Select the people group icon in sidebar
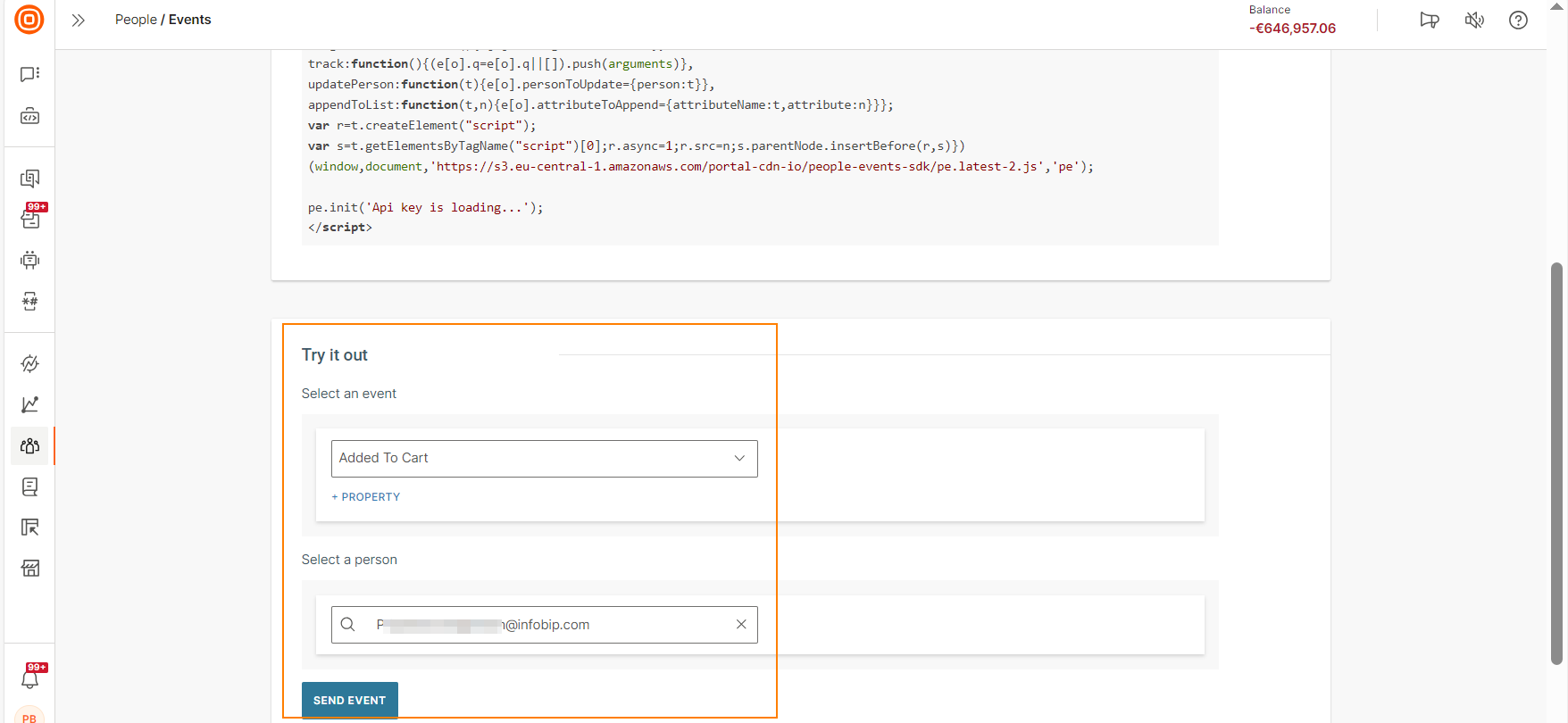 click(29, 446)
